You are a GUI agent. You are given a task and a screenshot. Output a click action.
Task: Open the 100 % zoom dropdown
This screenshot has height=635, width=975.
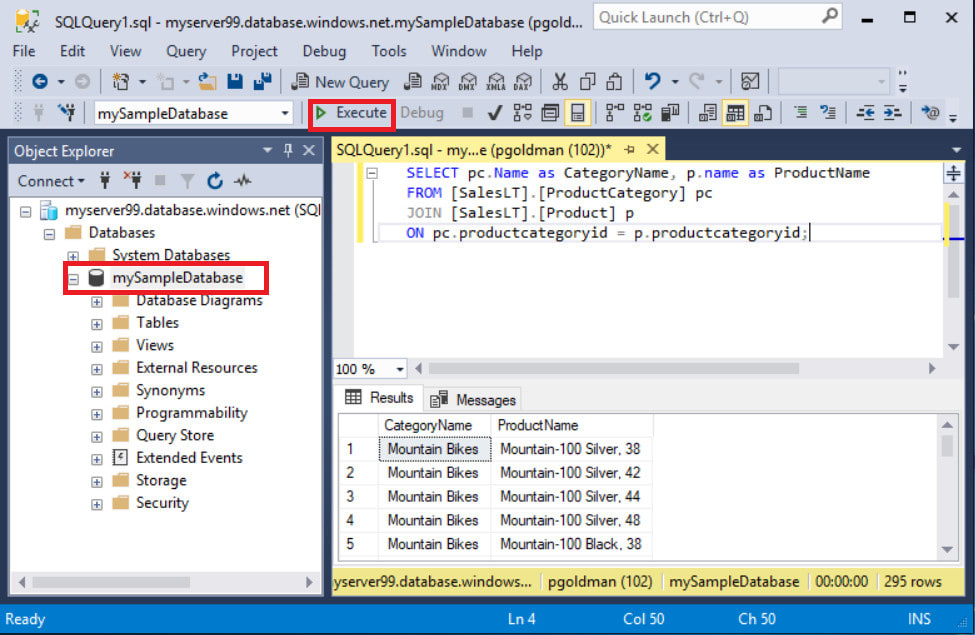[x=400, y=369]
